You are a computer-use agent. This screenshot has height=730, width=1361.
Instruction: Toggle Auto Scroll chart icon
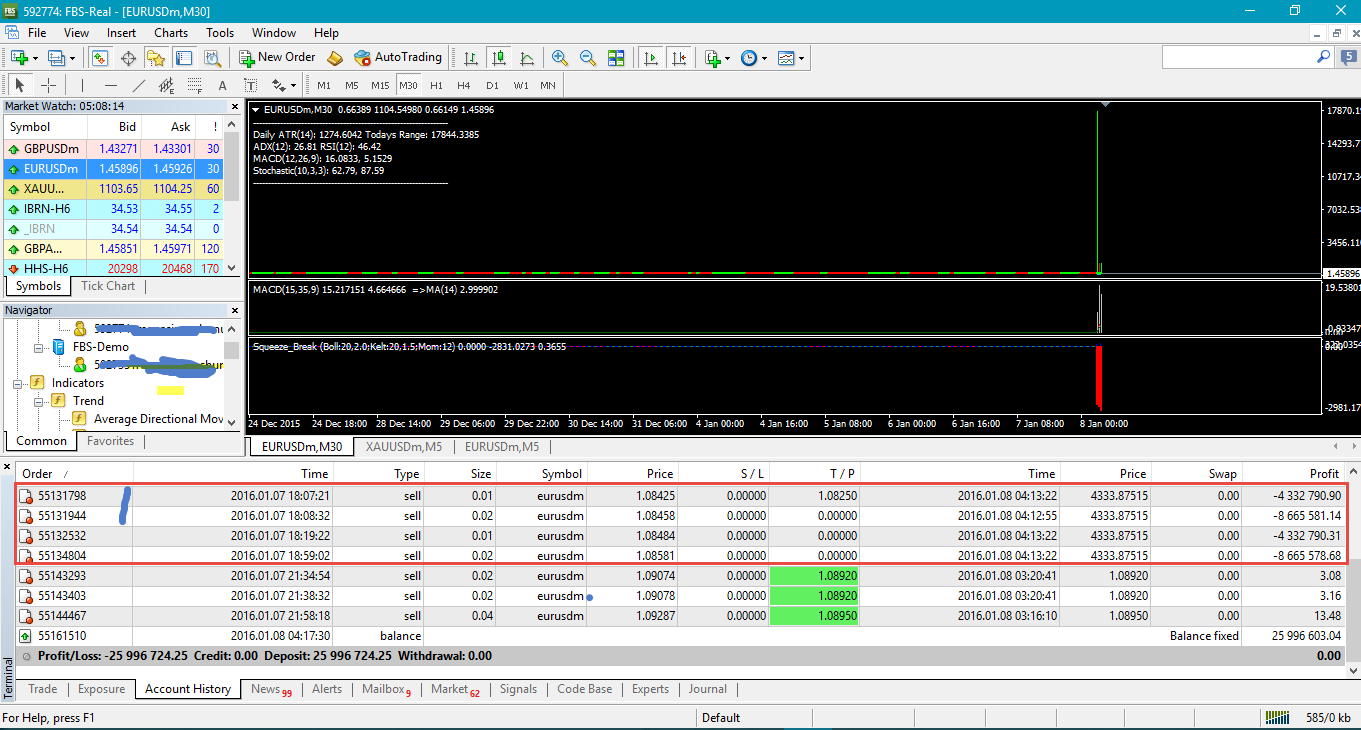651,58
